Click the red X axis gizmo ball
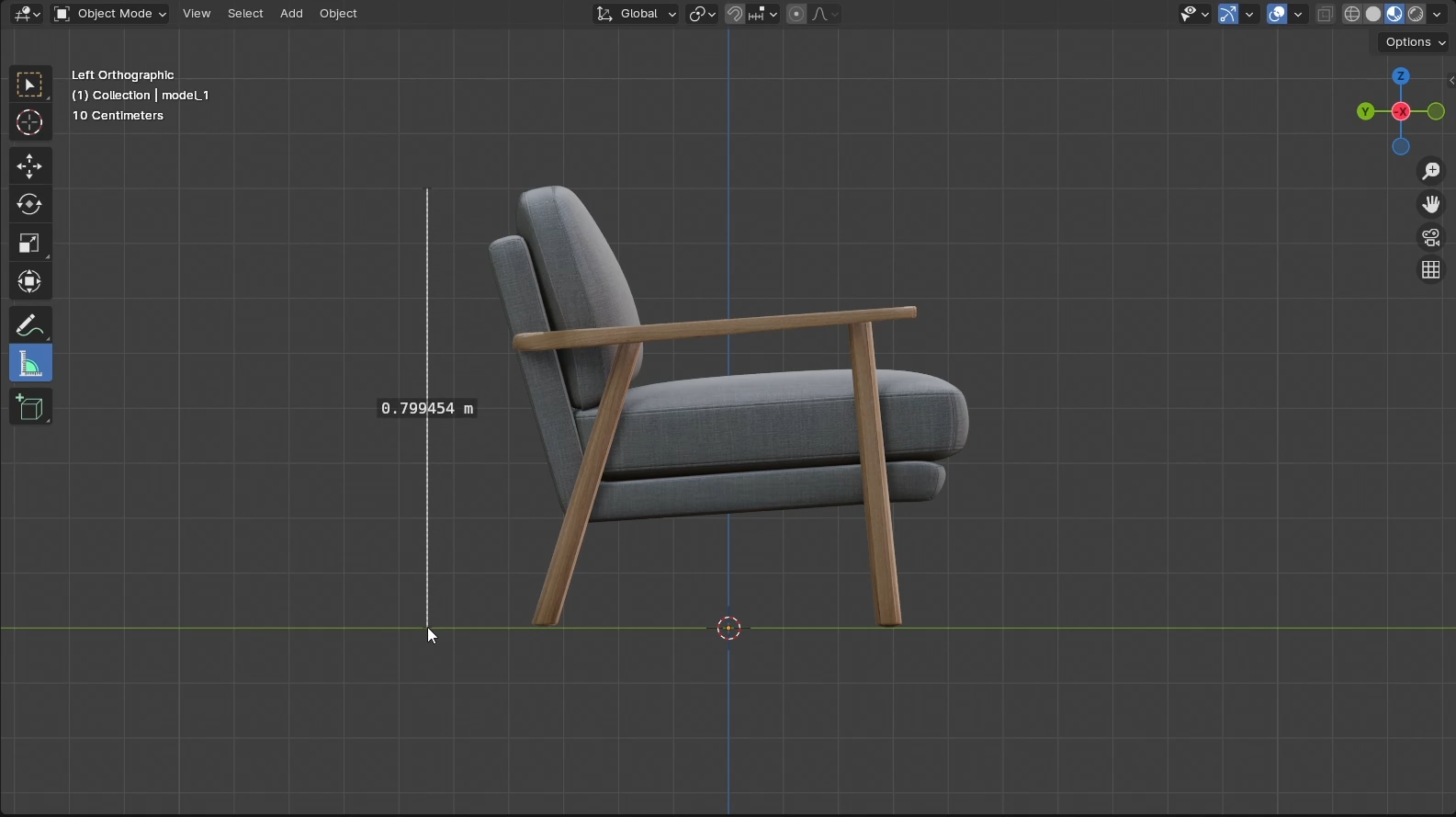This screenshot has height=817, width=1456. point(1401,111)
